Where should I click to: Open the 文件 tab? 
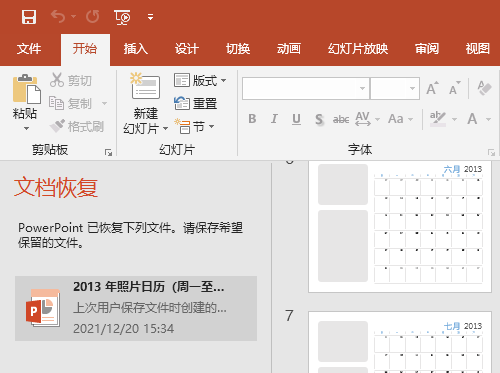[29, 49]
